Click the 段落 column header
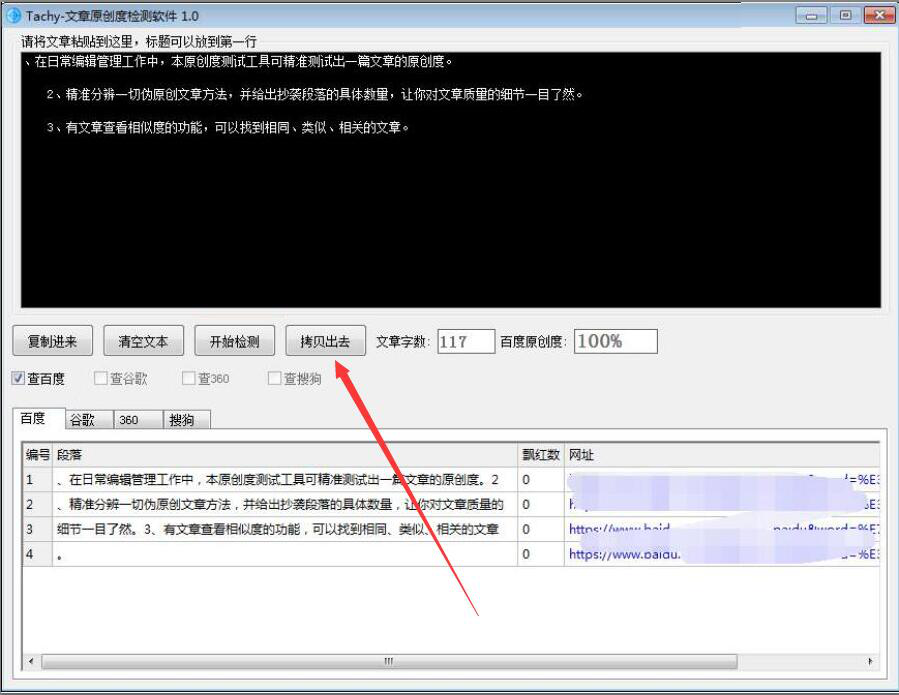Viewport: 899px width, 695px height. coord(286,455)
